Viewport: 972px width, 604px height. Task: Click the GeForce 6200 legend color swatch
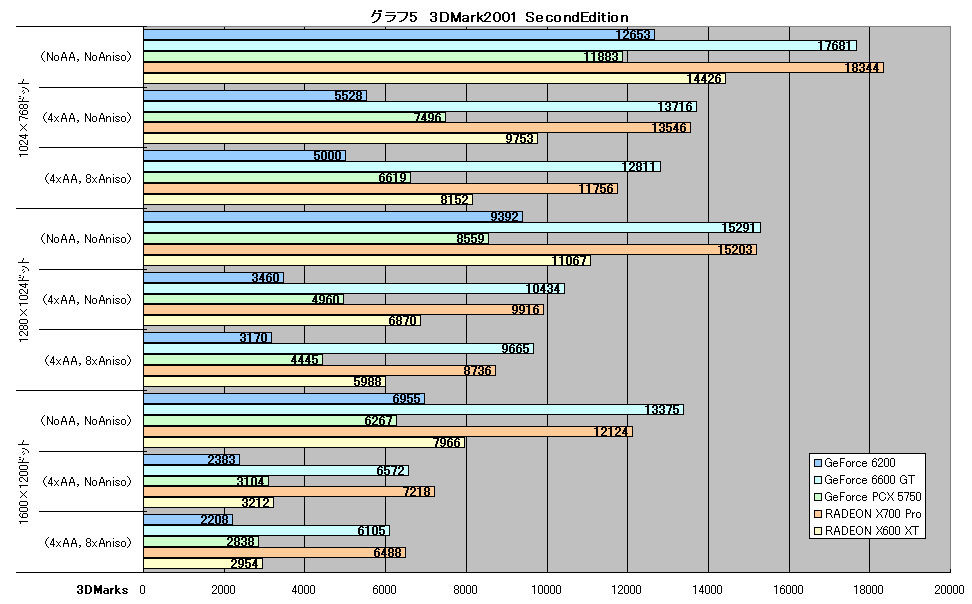(x=817, y=463)
